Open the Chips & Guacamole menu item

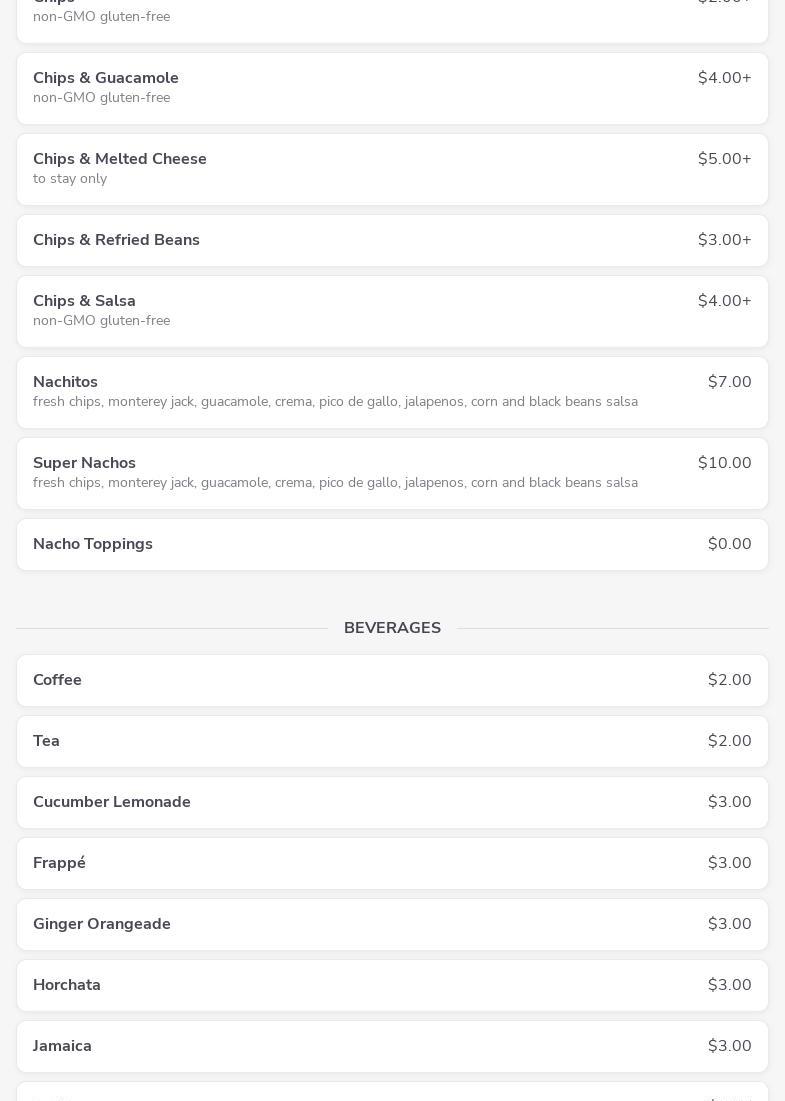pyautogui.click(x=106, y=78)
